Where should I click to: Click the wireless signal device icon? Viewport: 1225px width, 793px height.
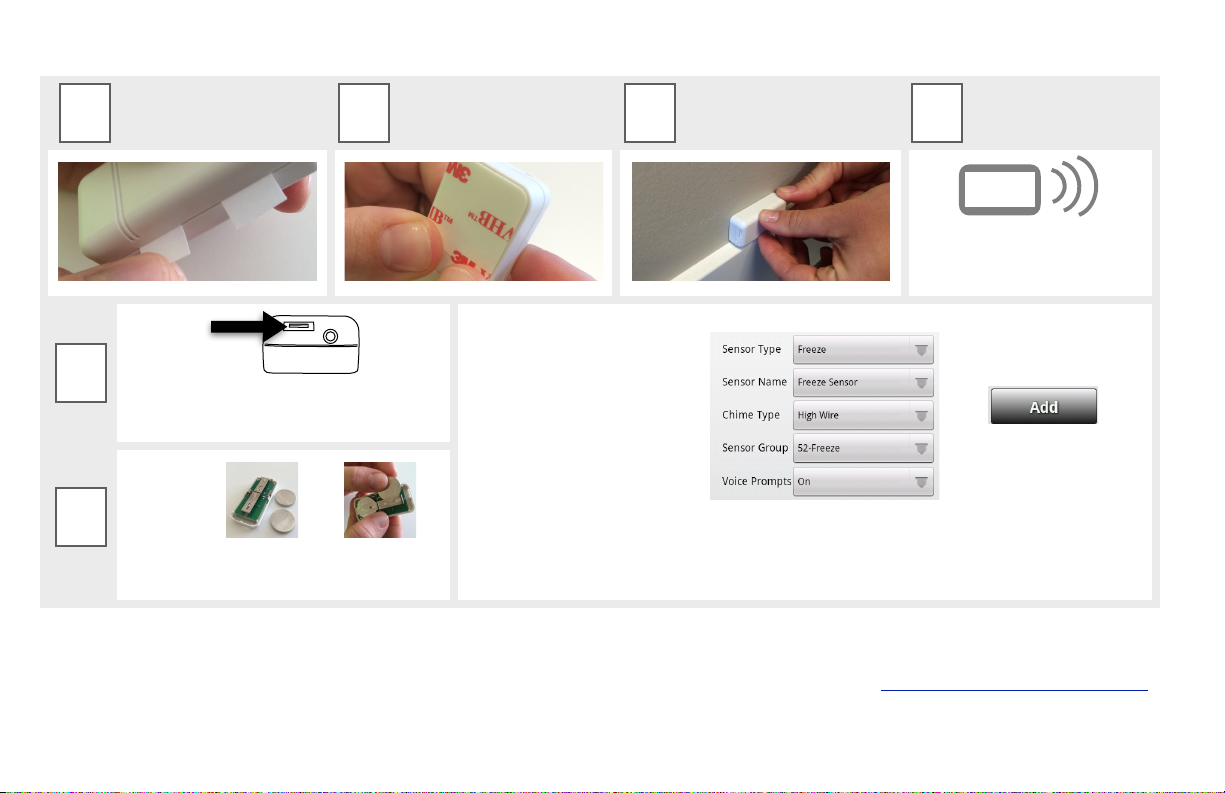(1029, 190)
